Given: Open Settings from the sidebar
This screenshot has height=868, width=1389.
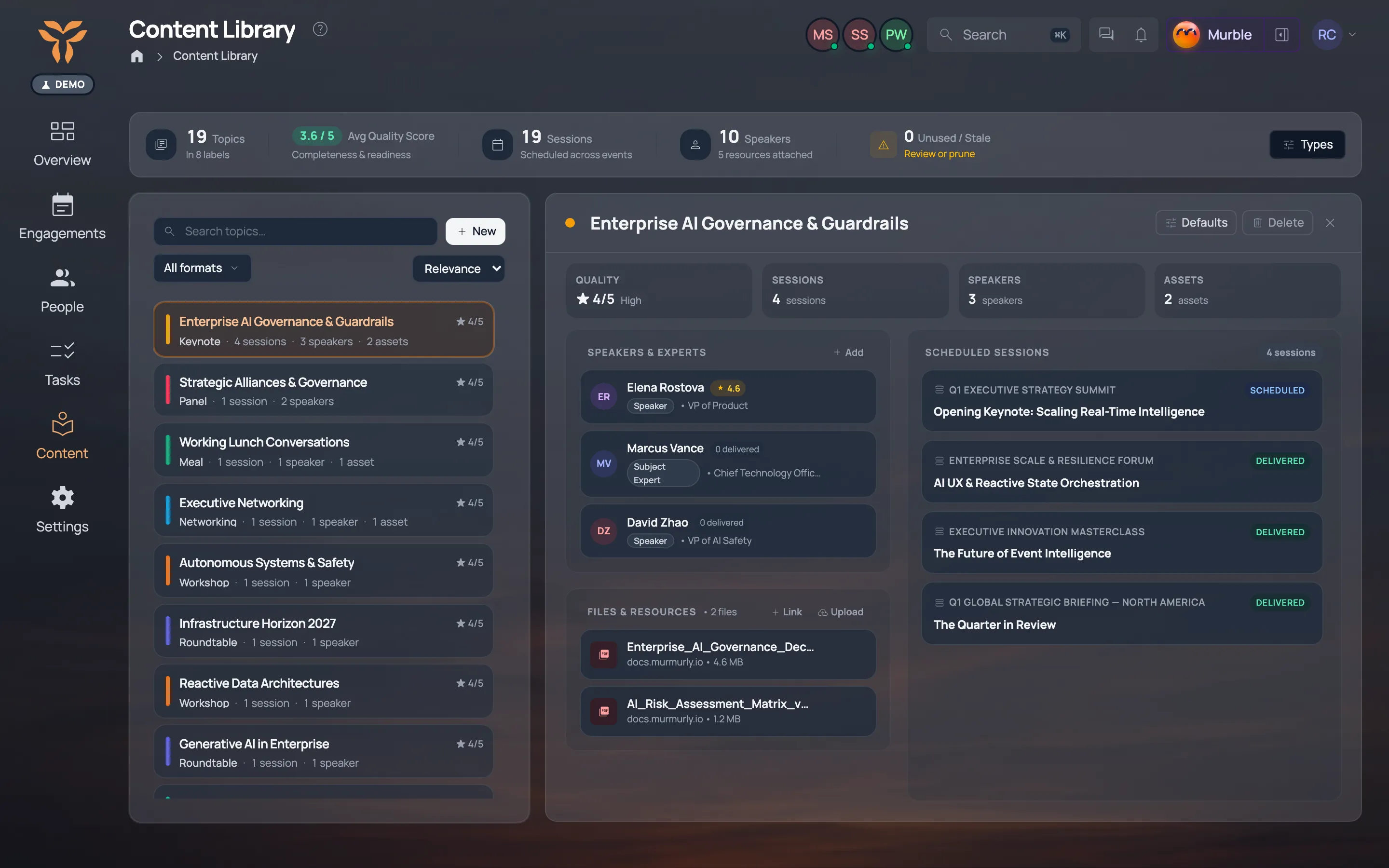Looking at the screenshot, I should pyautogui.click(x=62, y=510).
